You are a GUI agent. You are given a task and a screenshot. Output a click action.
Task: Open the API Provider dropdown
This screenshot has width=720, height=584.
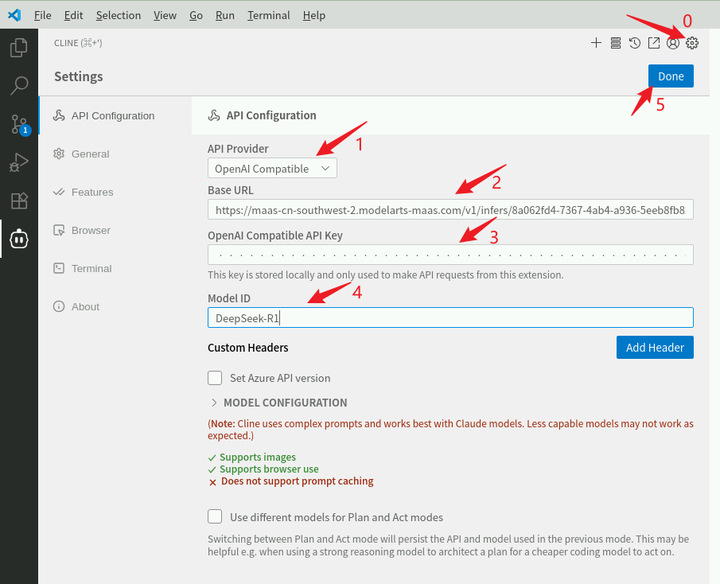click(272, 168)
